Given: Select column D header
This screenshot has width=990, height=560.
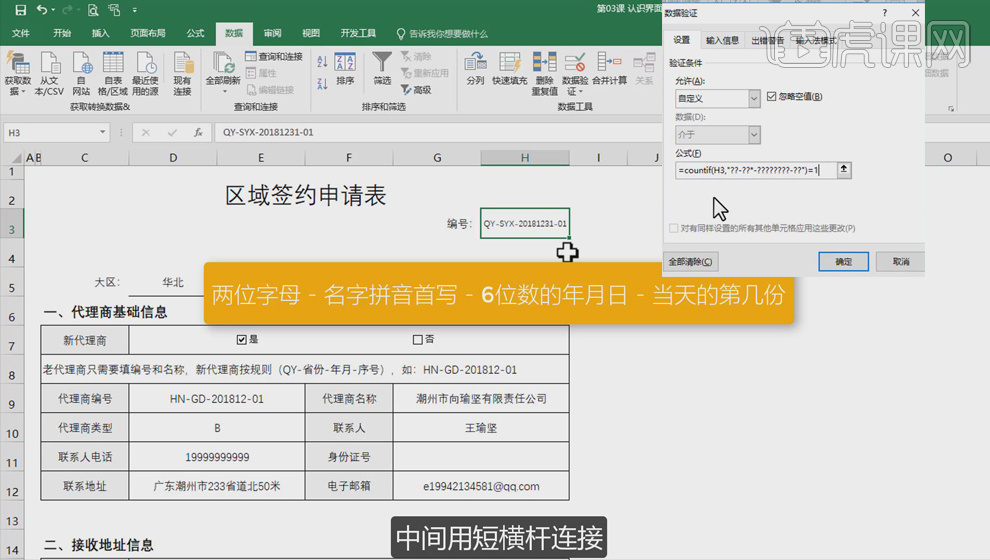Looking at the screenshot, I should pyautogui.click(x=172, y=158).
